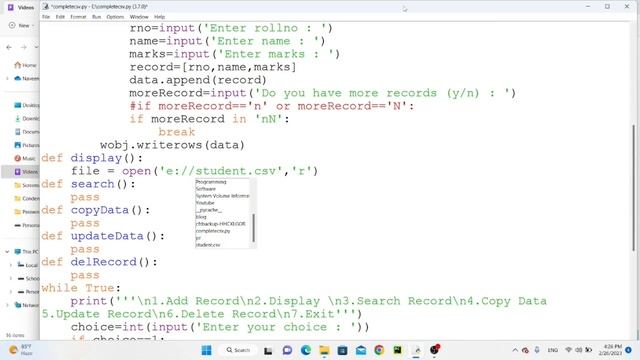This screenshot has height=360, width=640.
Task: Open the Run menu in IDLE
Action: coord(96,17)
